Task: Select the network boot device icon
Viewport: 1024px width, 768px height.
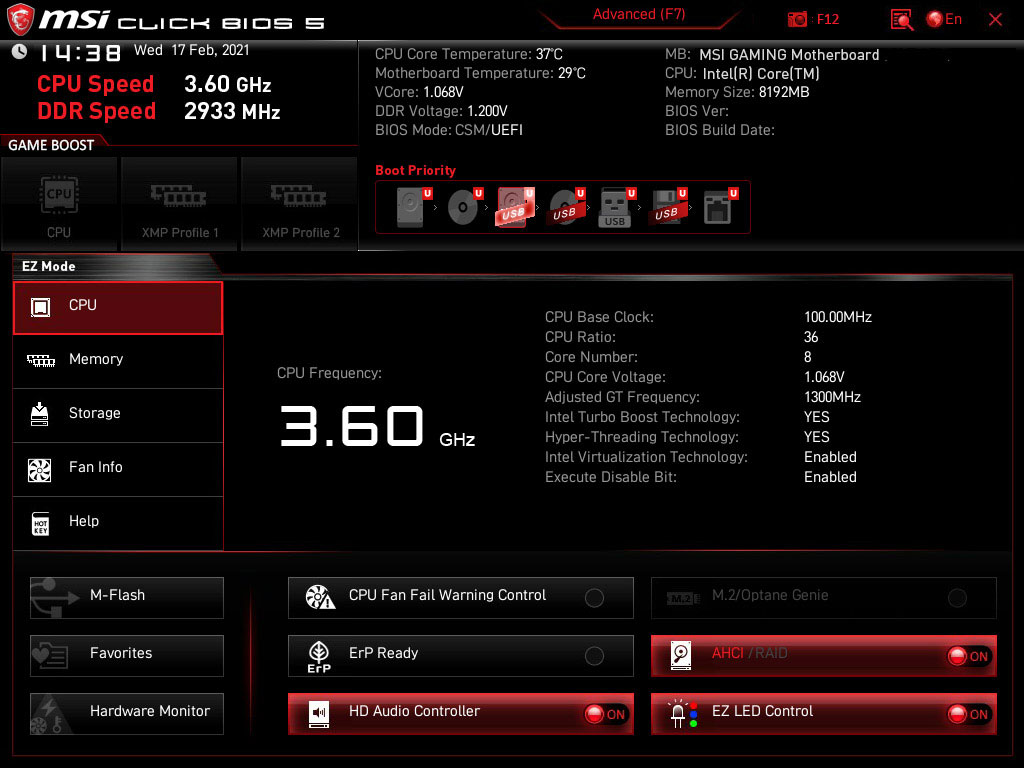Action: point(720,207)
